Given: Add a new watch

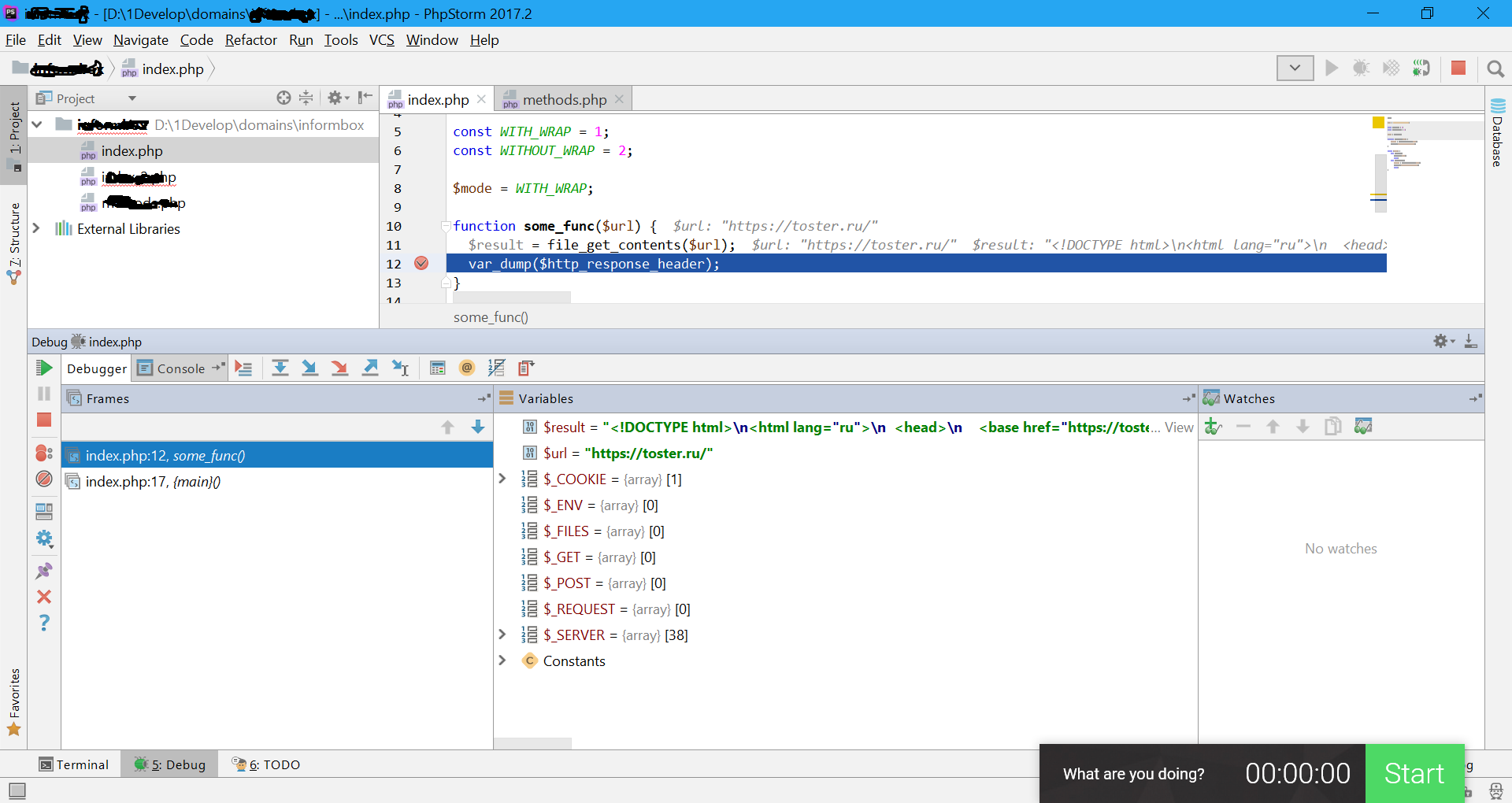Looking at the screenshot, I should pos(1214,427).
